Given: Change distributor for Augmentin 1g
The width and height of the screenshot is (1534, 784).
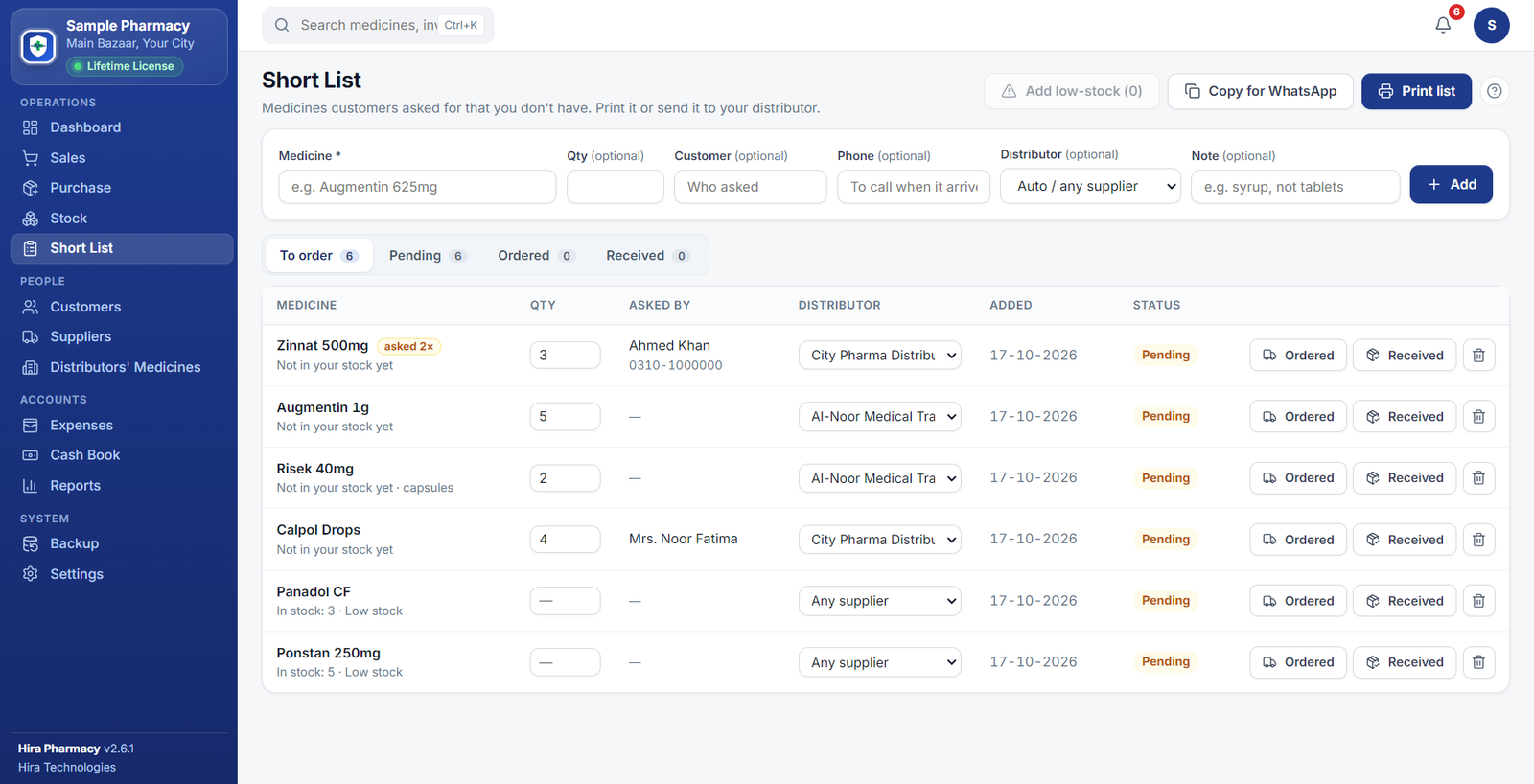Looking at the screenshot, I should click(x=879, y=417).
